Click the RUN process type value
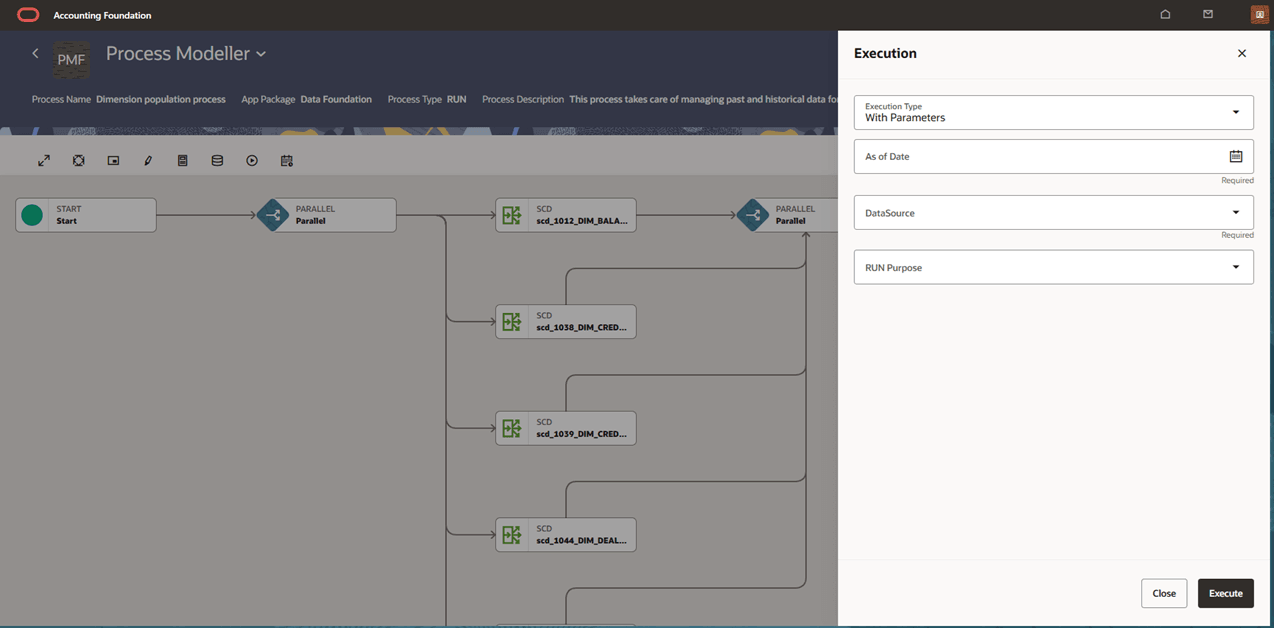The width and height of the screenshot is (1274, 628). click(457, 99)
